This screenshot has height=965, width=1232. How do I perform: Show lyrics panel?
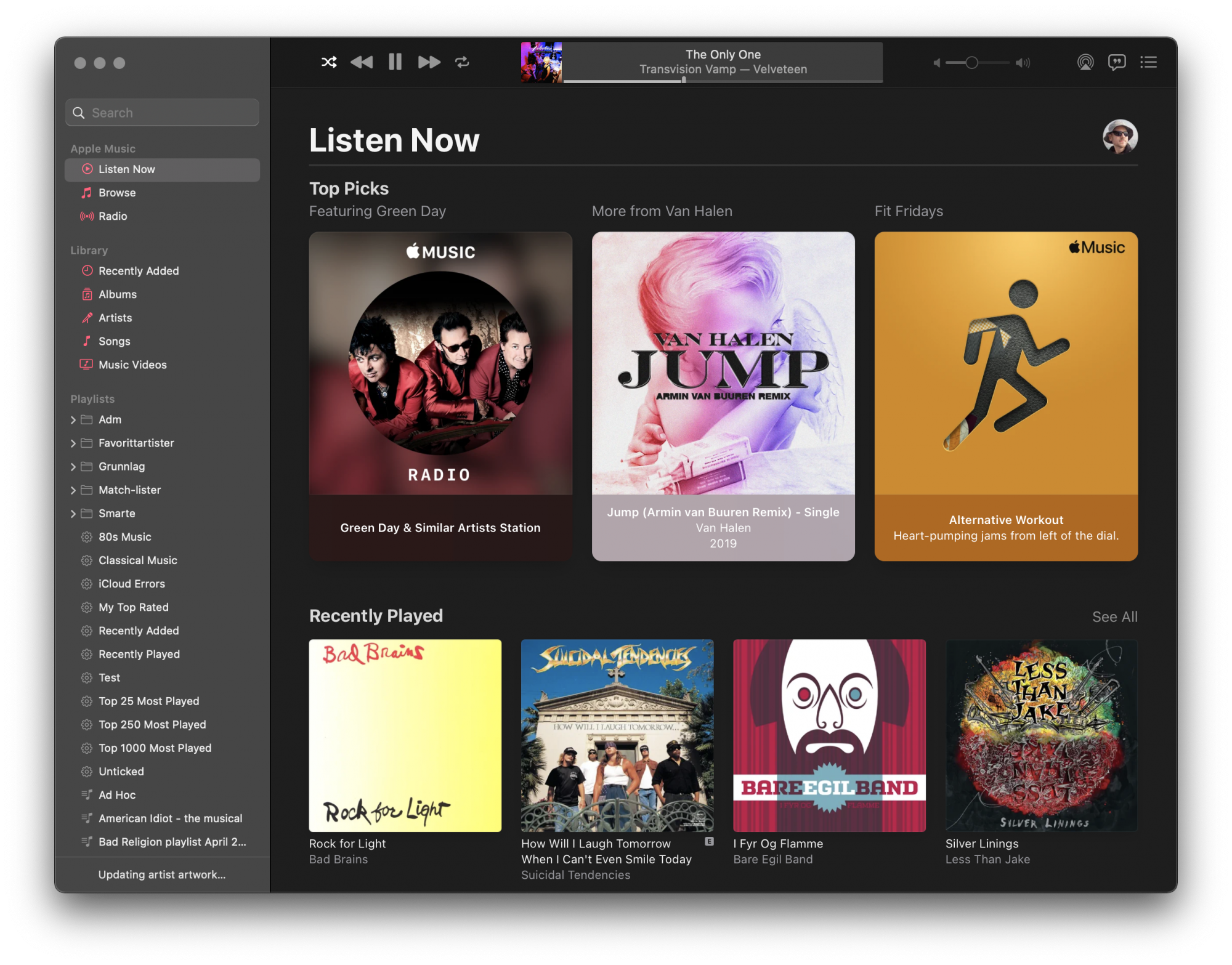coord(1117,62)
